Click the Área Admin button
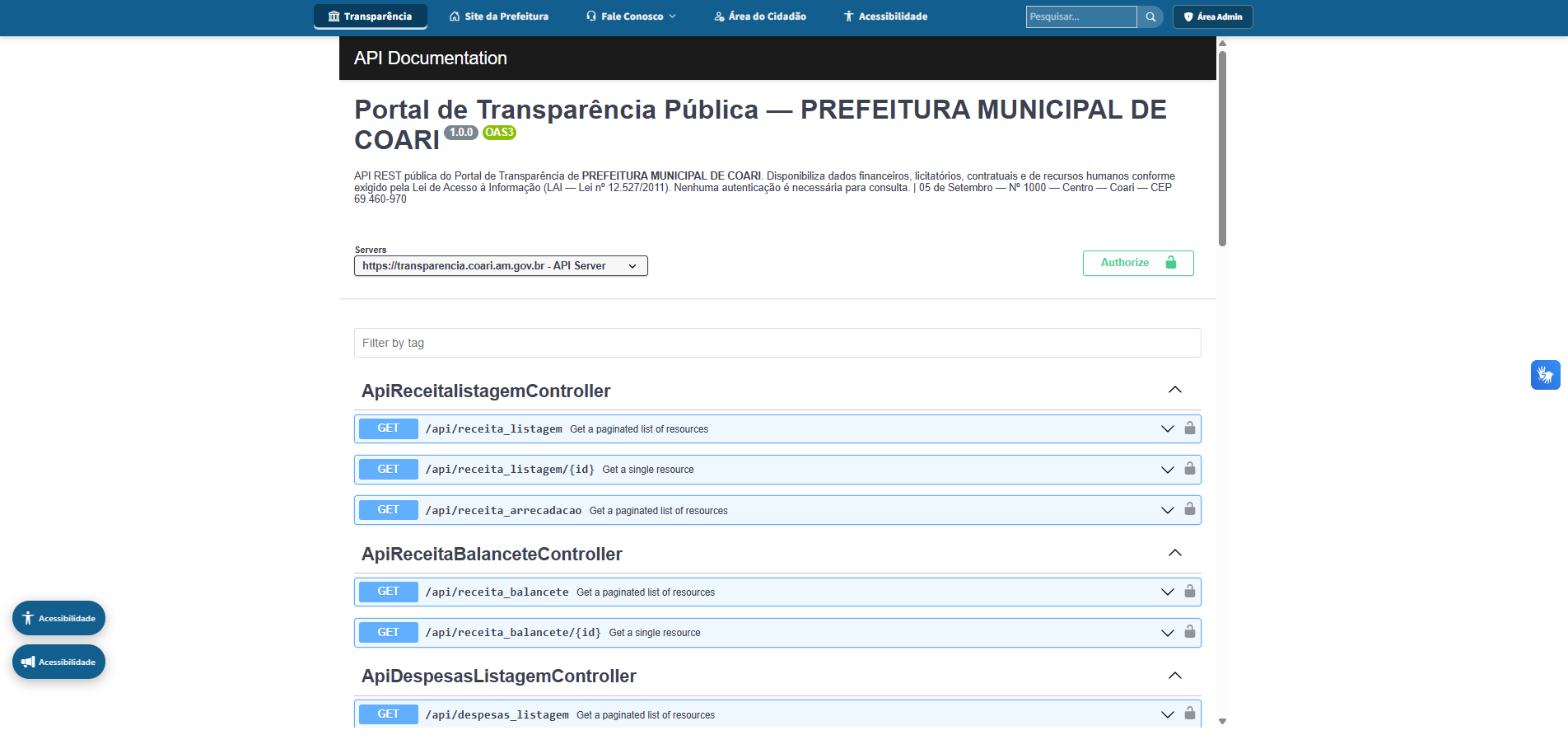This screenshot has height=749, width=1568. point(1213,16)
